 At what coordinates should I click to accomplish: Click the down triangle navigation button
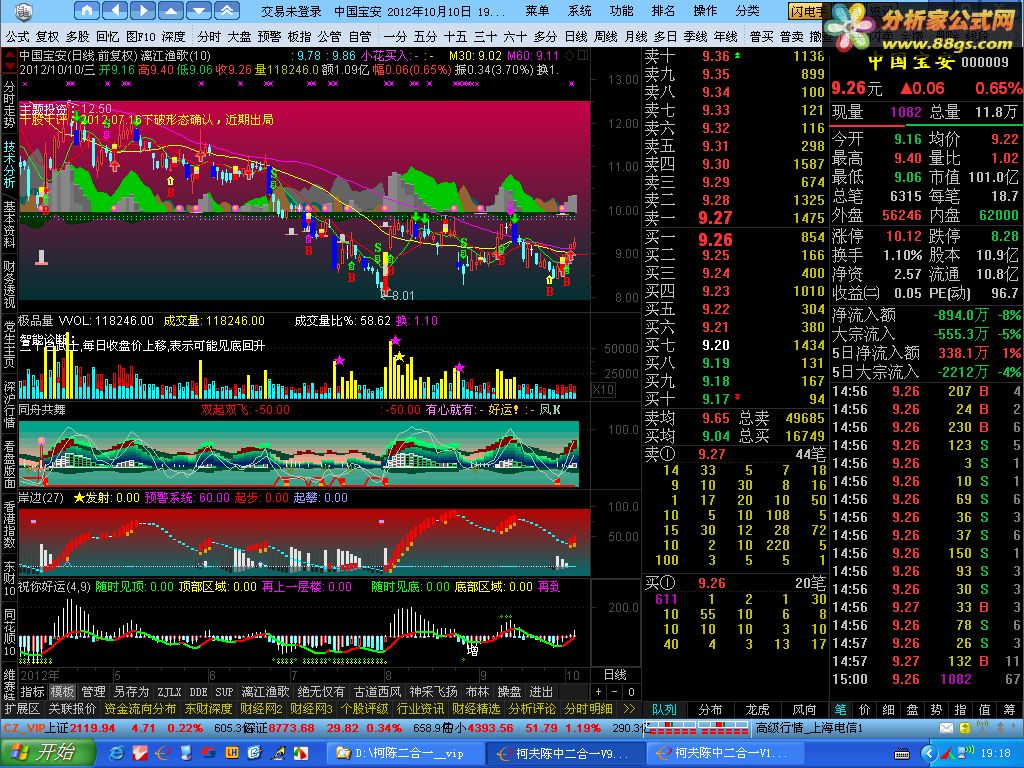[x=199, y=10]
